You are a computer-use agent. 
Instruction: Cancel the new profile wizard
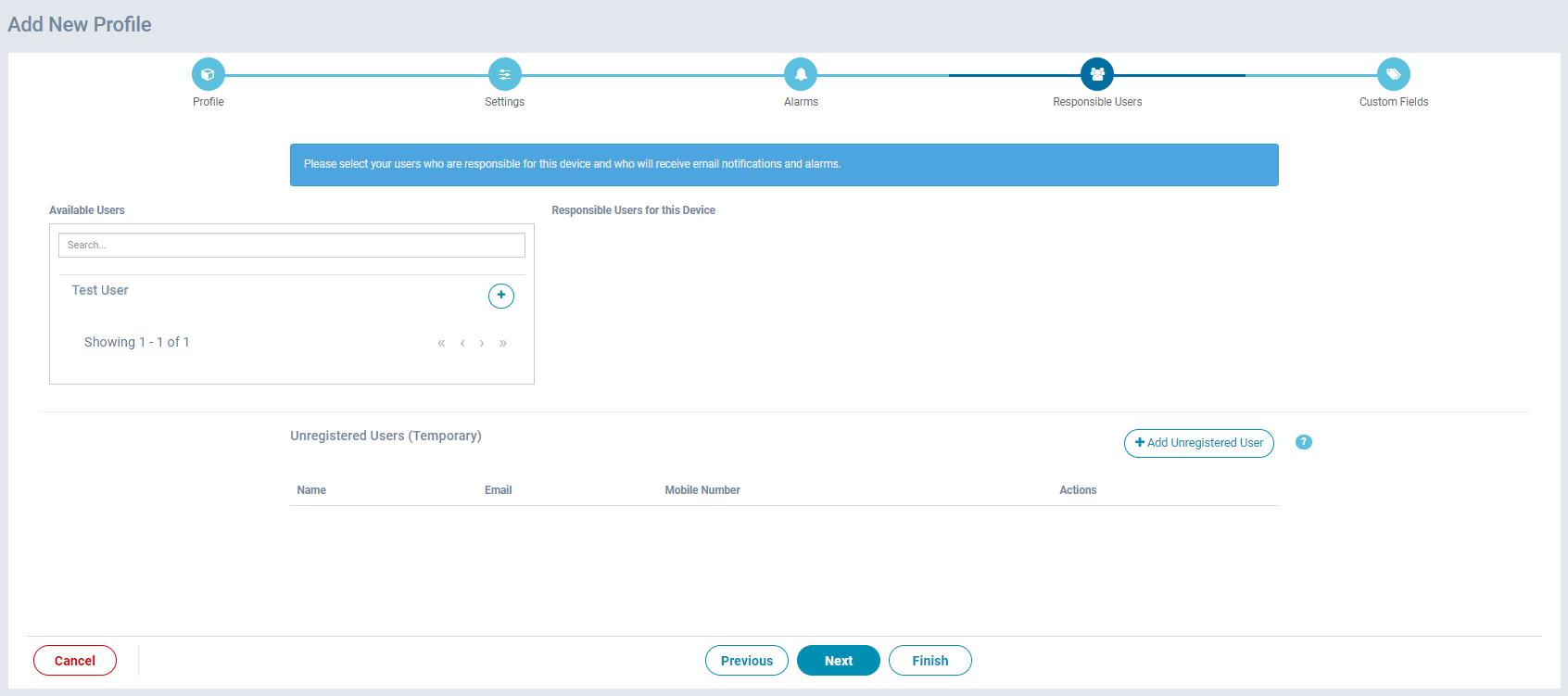coord(75,661)
